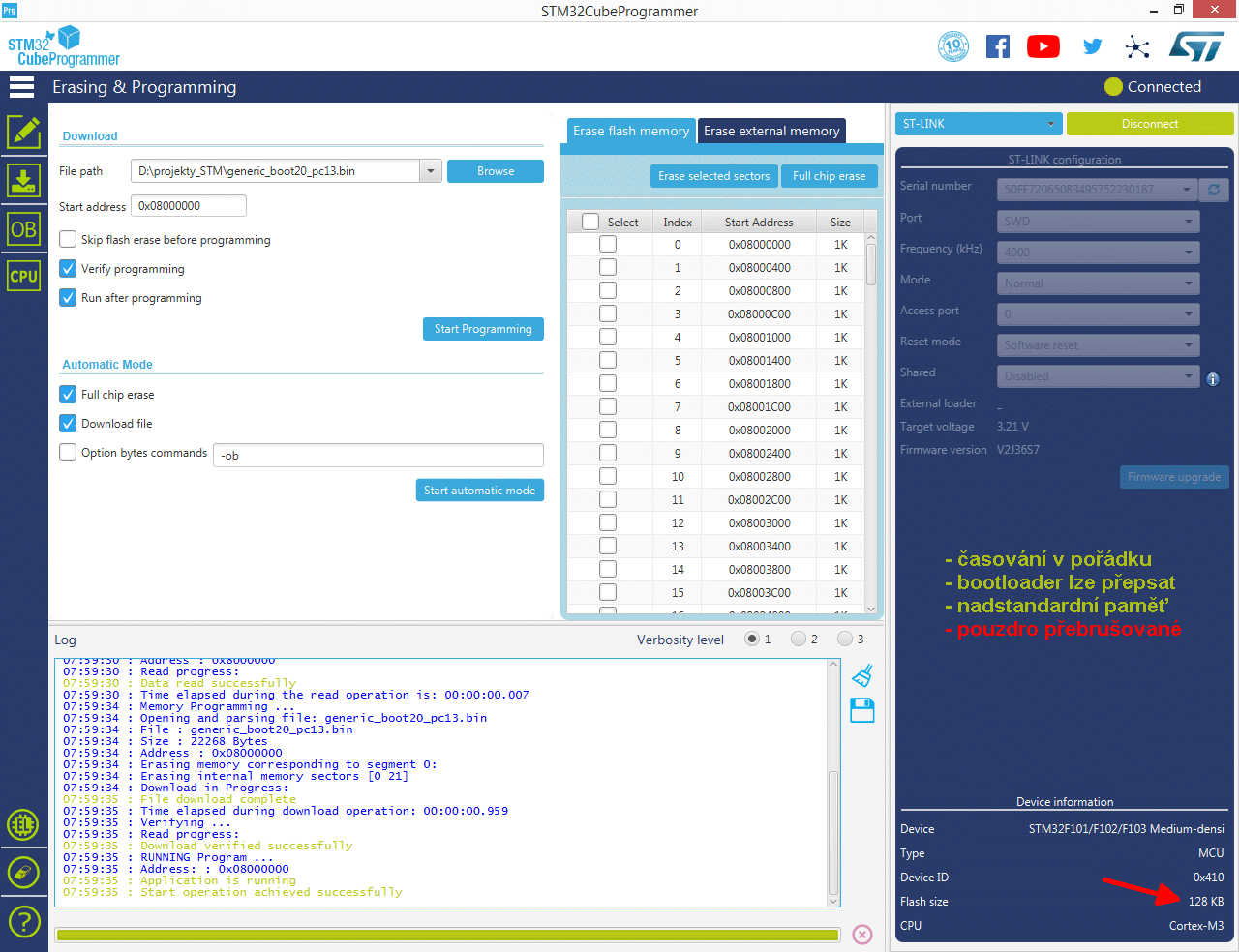Open the help question mark icon
The width and height of the screenshot is (1239, 952).
point(23,921)
